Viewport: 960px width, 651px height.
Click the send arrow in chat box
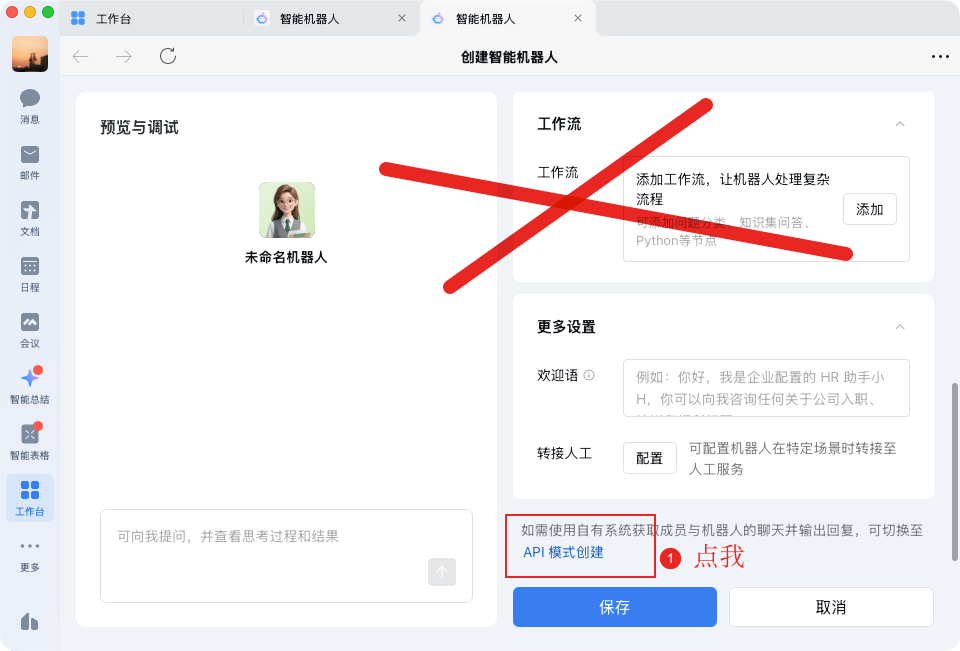pyautogui.click(x=442, y=571)
